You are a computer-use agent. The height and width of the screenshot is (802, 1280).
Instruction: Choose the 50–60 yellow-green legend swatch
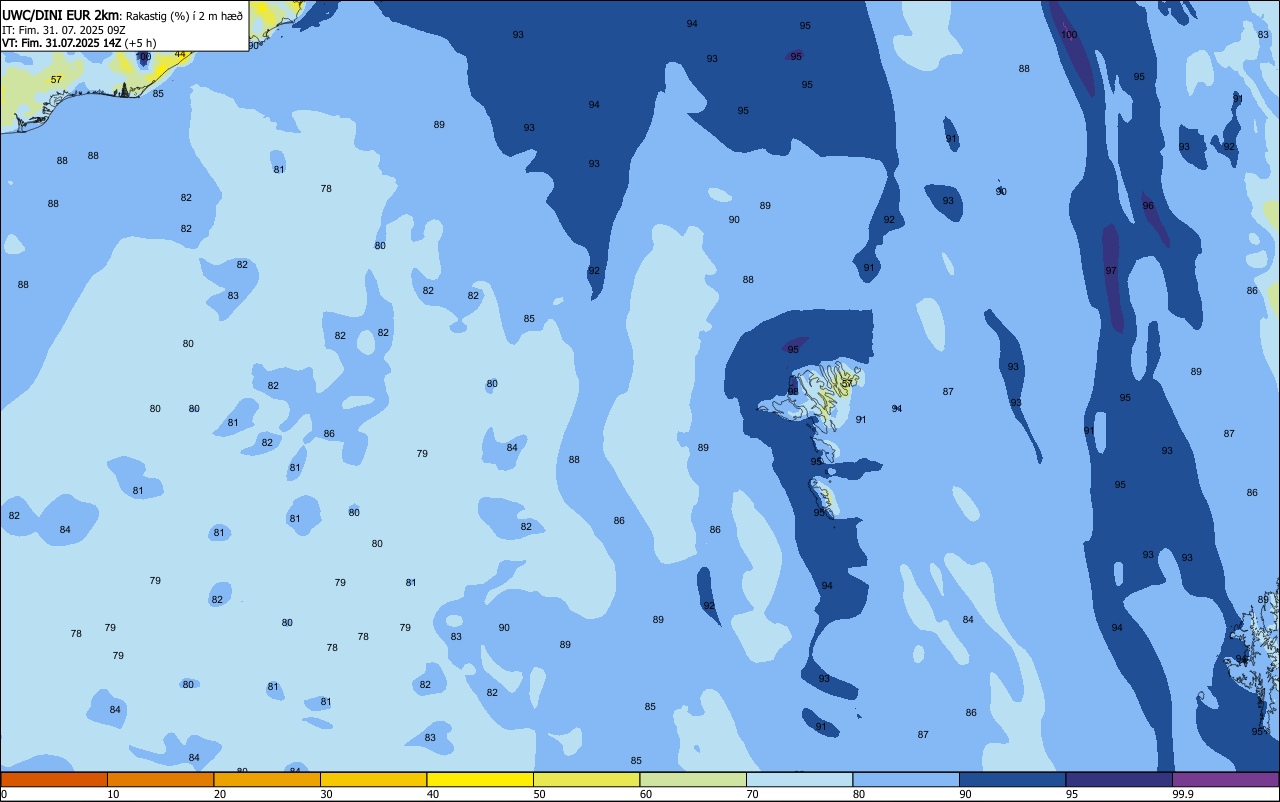point(586,779)
